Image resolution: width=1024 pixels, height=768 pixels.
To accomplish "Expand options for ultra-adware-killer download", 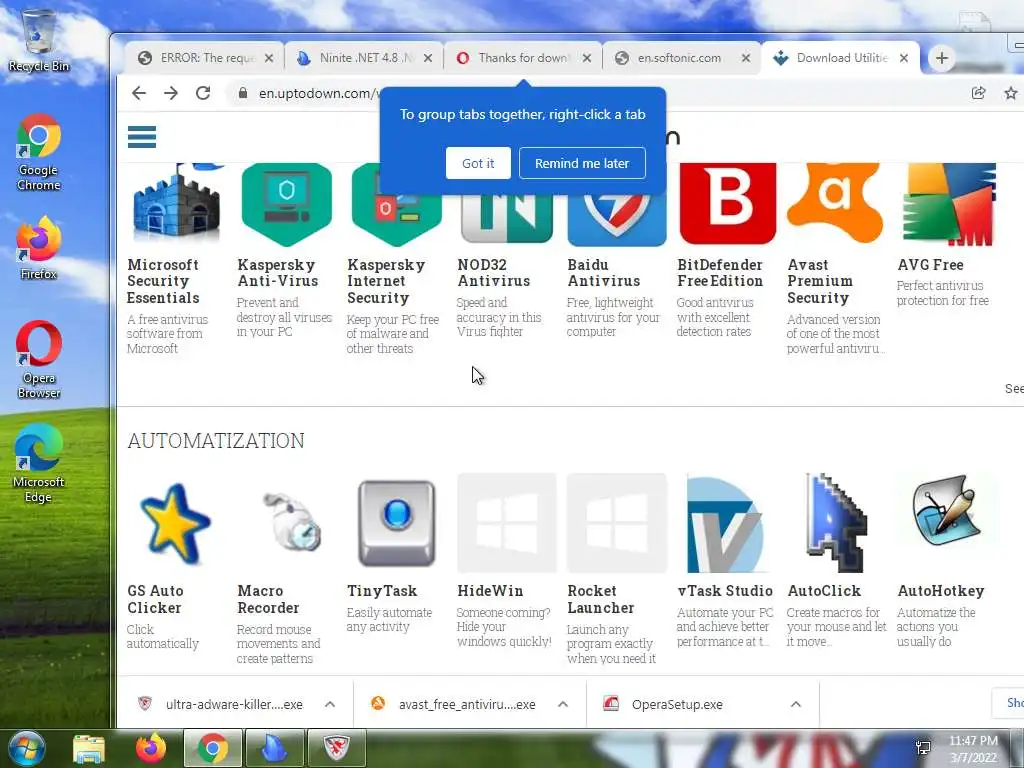I will 330,704.
